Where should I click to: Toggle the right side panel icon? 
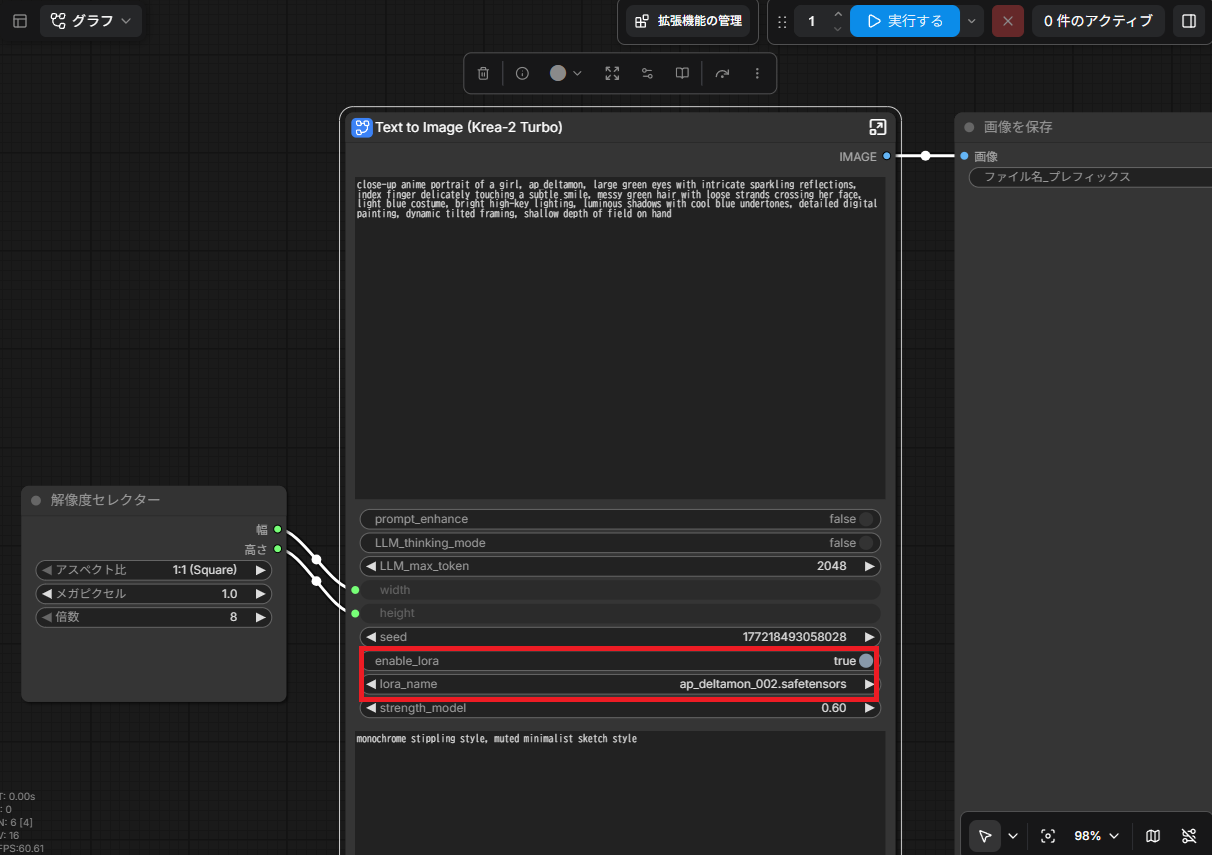1188,21
